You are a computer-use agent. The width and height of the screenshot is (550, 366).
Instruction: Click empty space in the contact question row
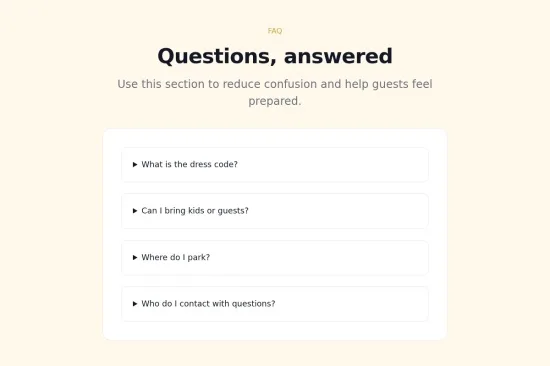click(351, 304)
